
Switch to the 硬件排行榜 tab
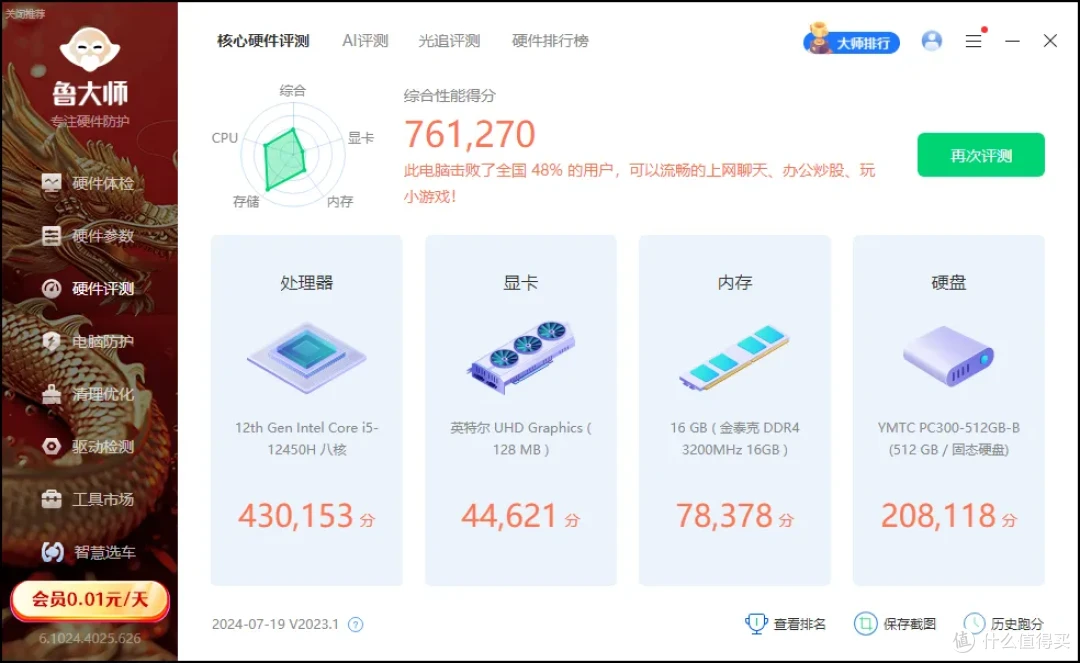pos(550,41)
